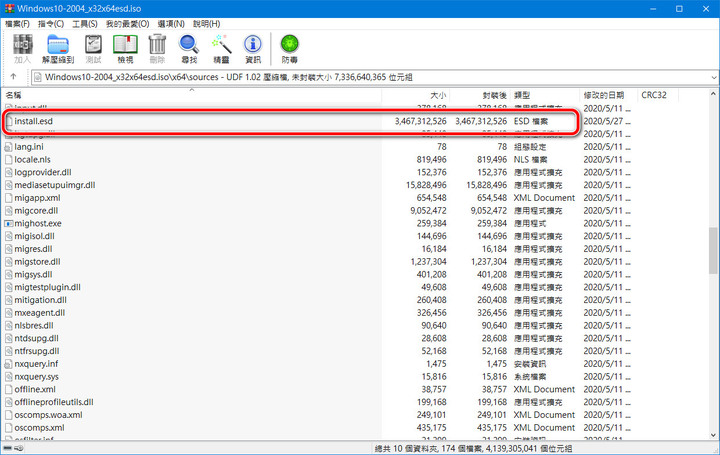Select mitigation.dll file

[x=40, y=300]
